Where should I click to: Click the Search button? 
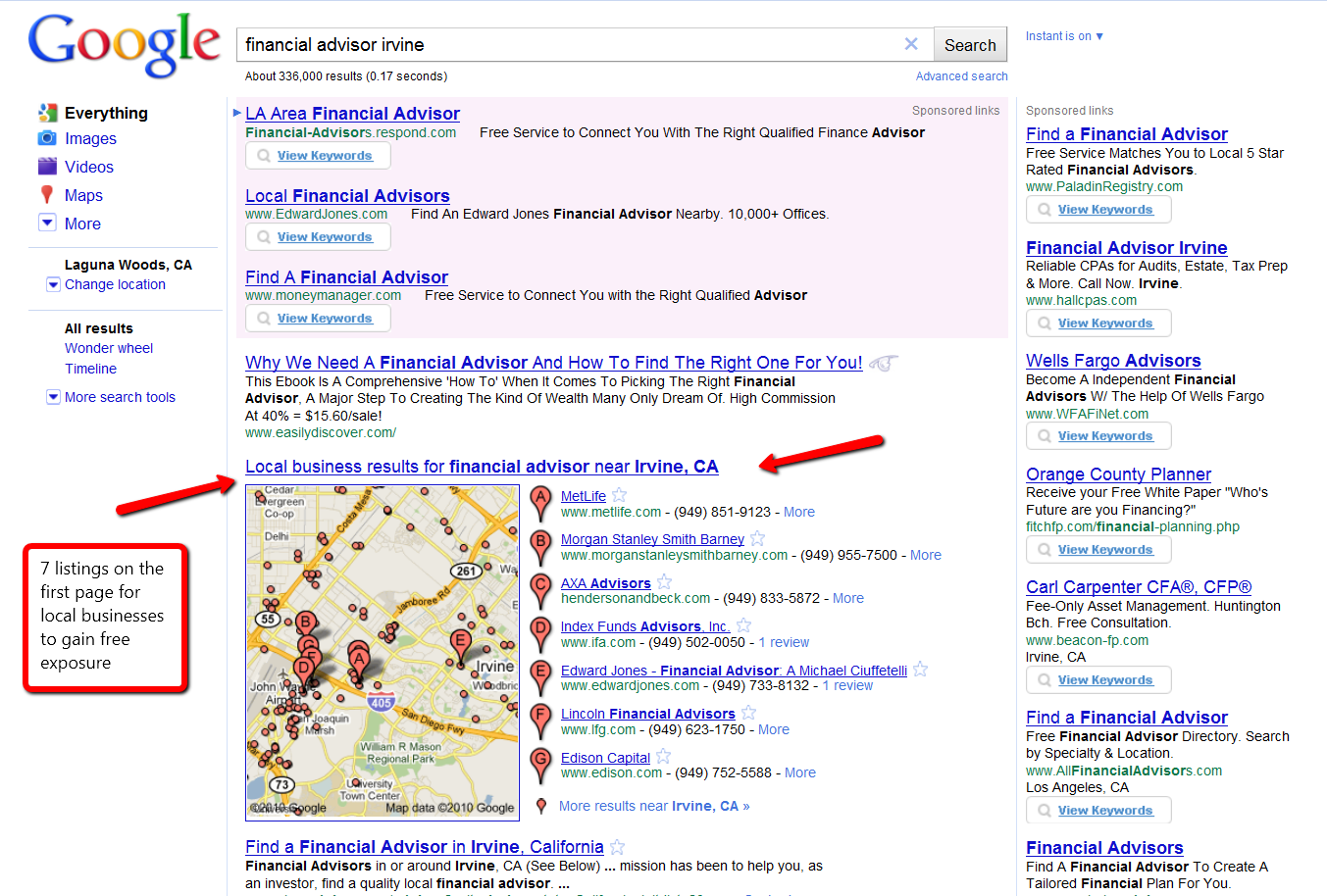pyautogui.click(x=970, y=45)
